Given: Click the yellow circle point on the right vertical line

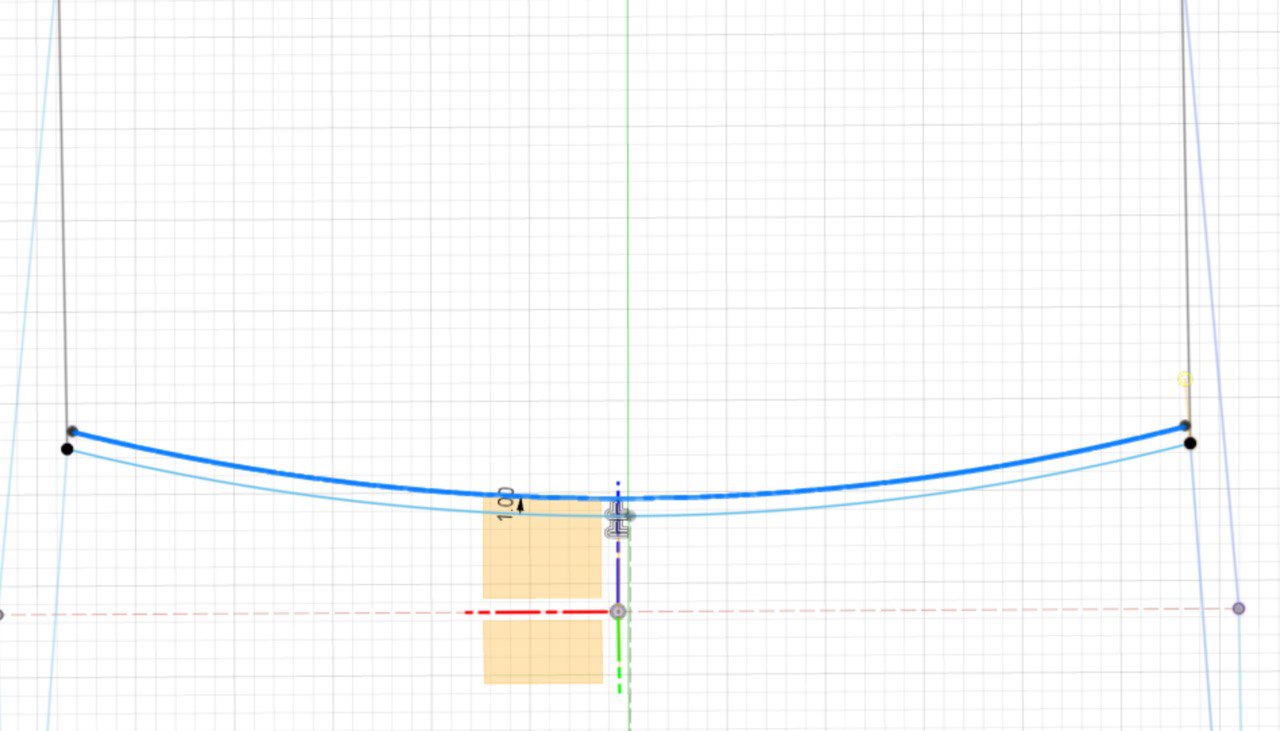Looking at the screenshot, I should 1185,379.
